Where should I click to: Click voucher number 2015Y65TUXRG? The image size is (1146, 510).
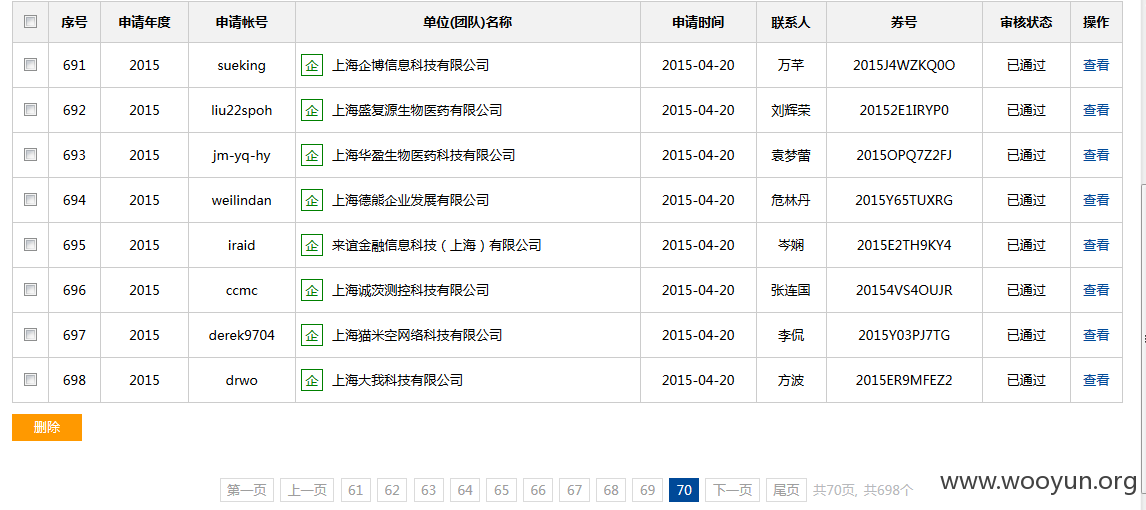point(904,200)
